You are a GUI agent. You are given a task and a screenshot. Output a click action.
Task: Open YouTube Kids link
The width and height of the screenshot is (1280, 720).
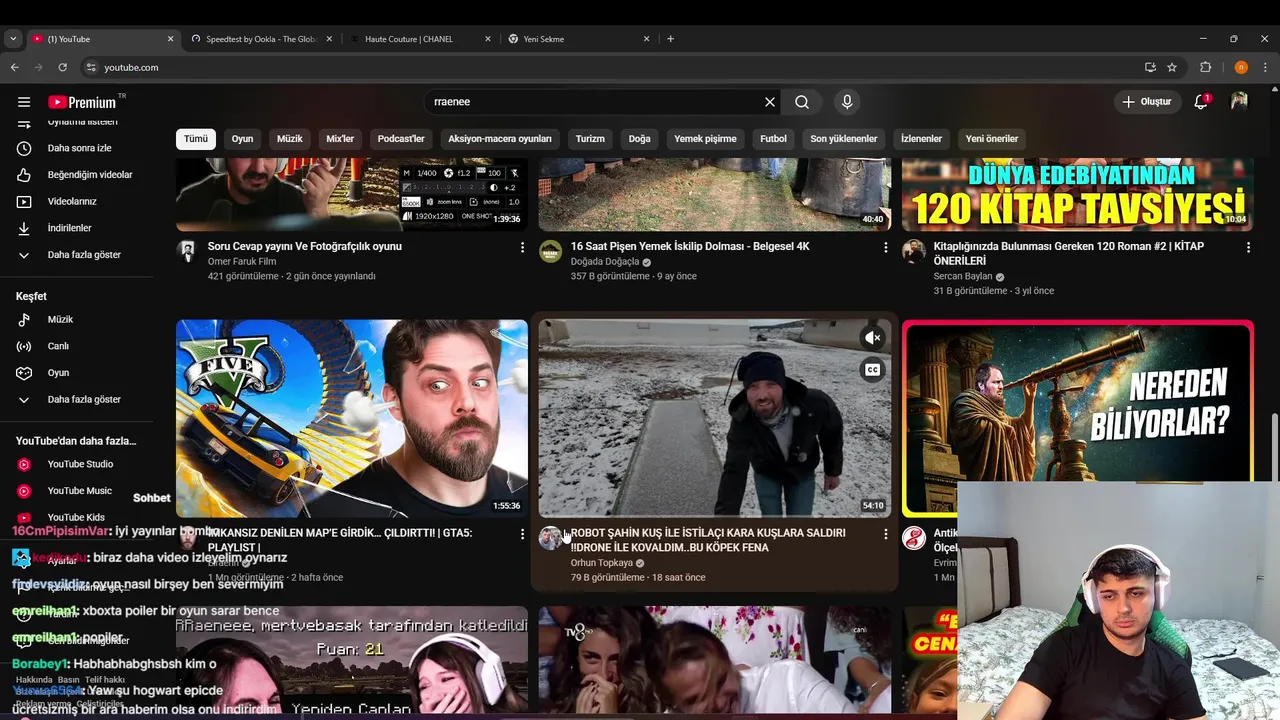pos(77,517)
